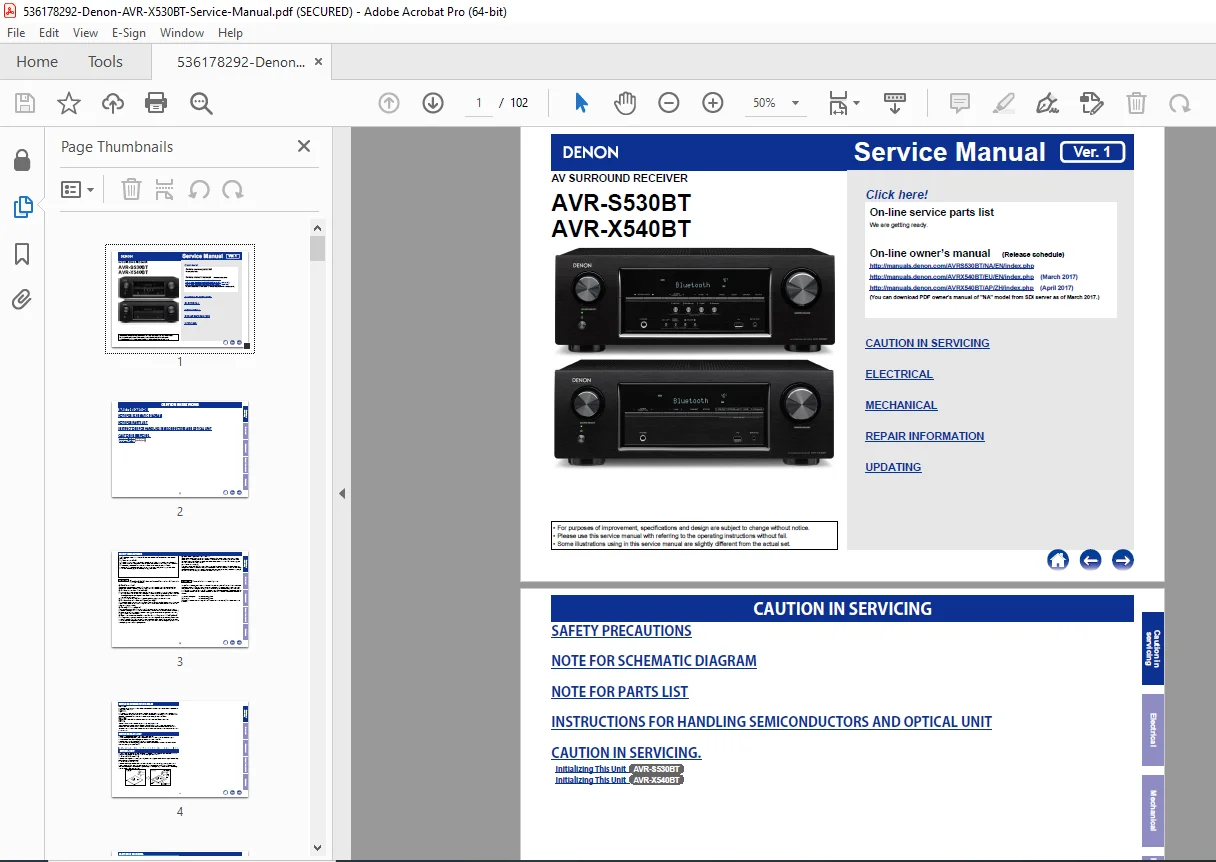Close the Page Thumbnails panel
Viewport: 1216px width, 862px height.
coord(304,146)
